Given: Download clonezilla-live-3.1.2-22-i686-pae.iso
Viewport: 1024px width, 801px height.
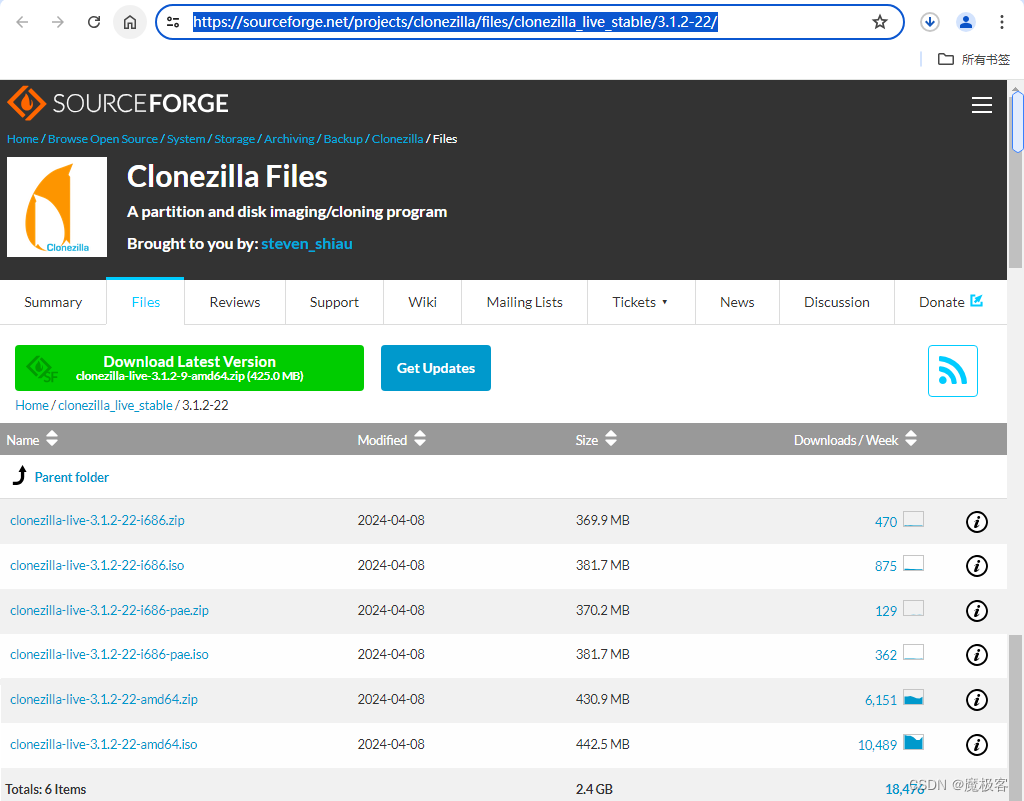Looking at the screenshot, I should 110,654.
